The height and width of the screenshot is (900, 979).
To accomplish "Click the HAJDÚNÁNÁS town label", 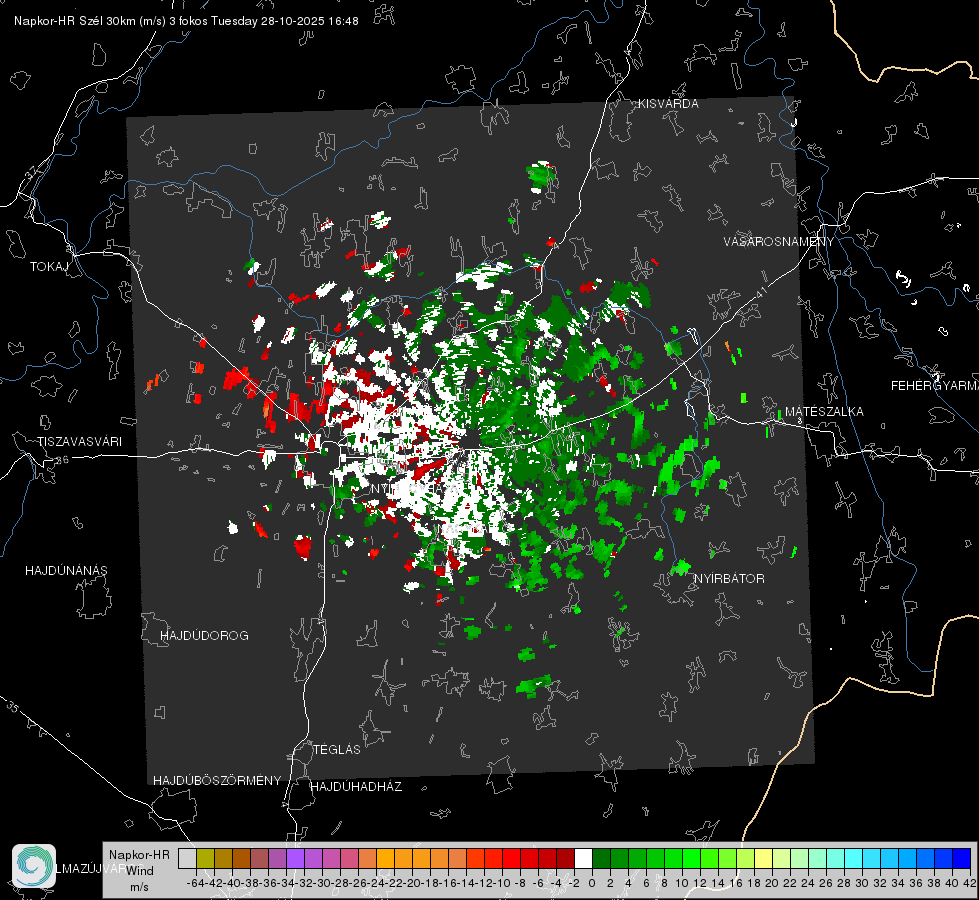I will [66, 570].
